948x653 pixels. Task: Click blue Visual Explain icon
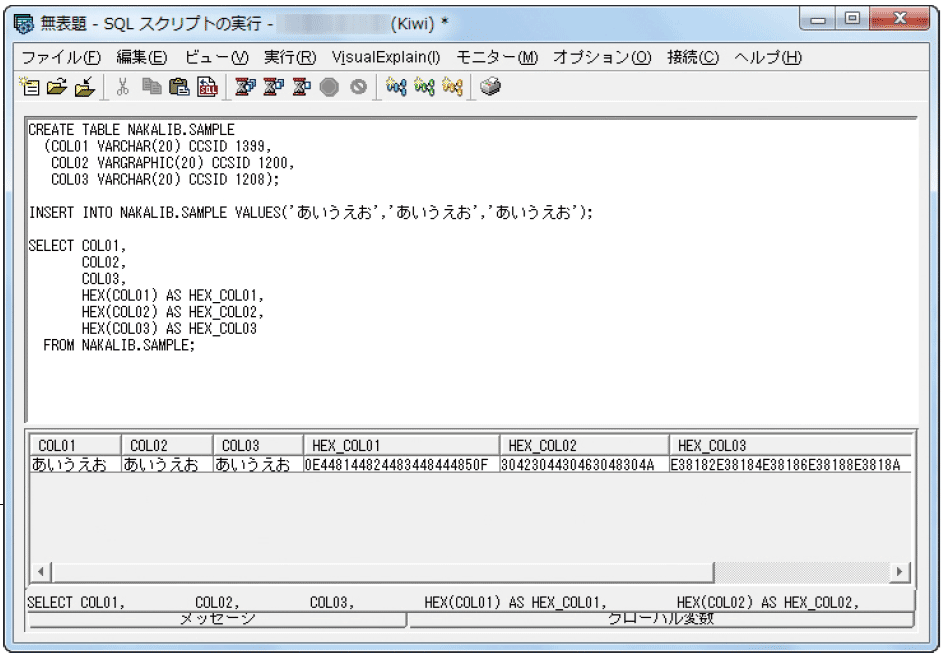(x=396, y=87)
